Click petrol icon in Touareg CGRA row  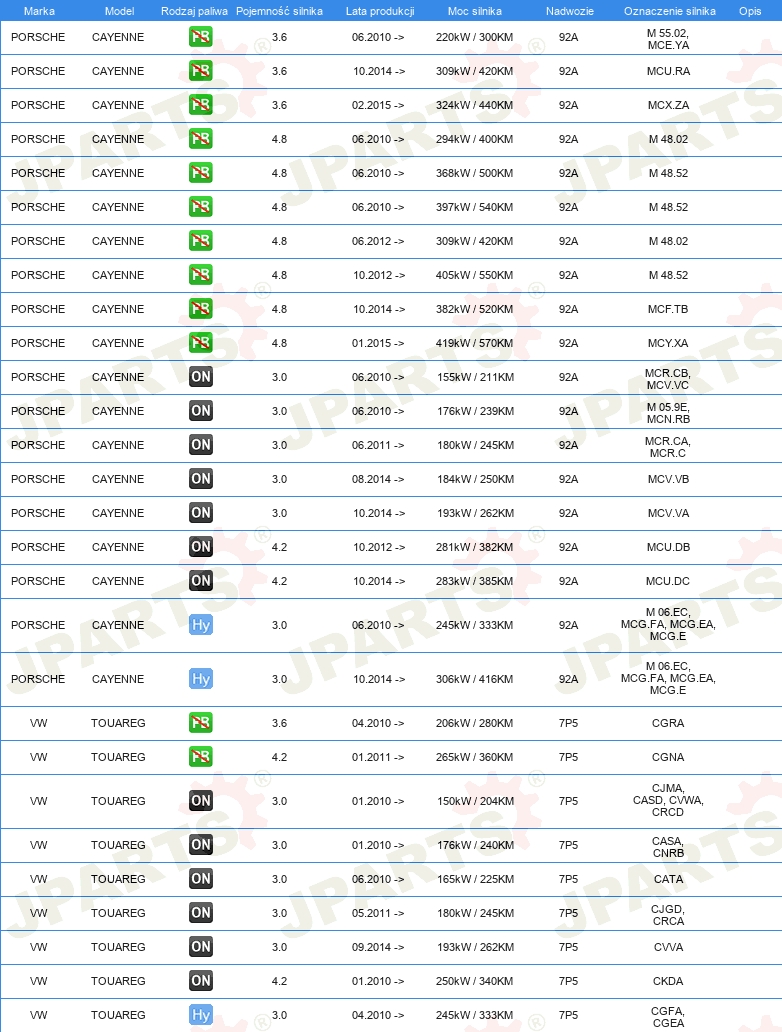click(201, 723)
